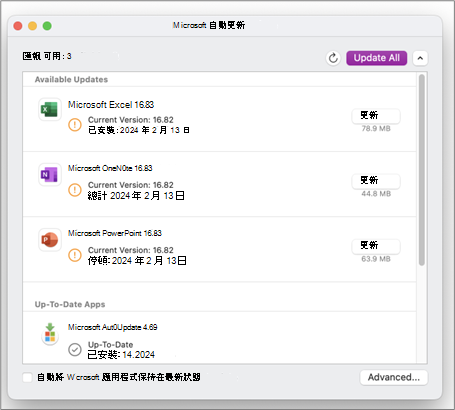
Task: Click the warning icon beside Excel version
Action: click(75, 125)
